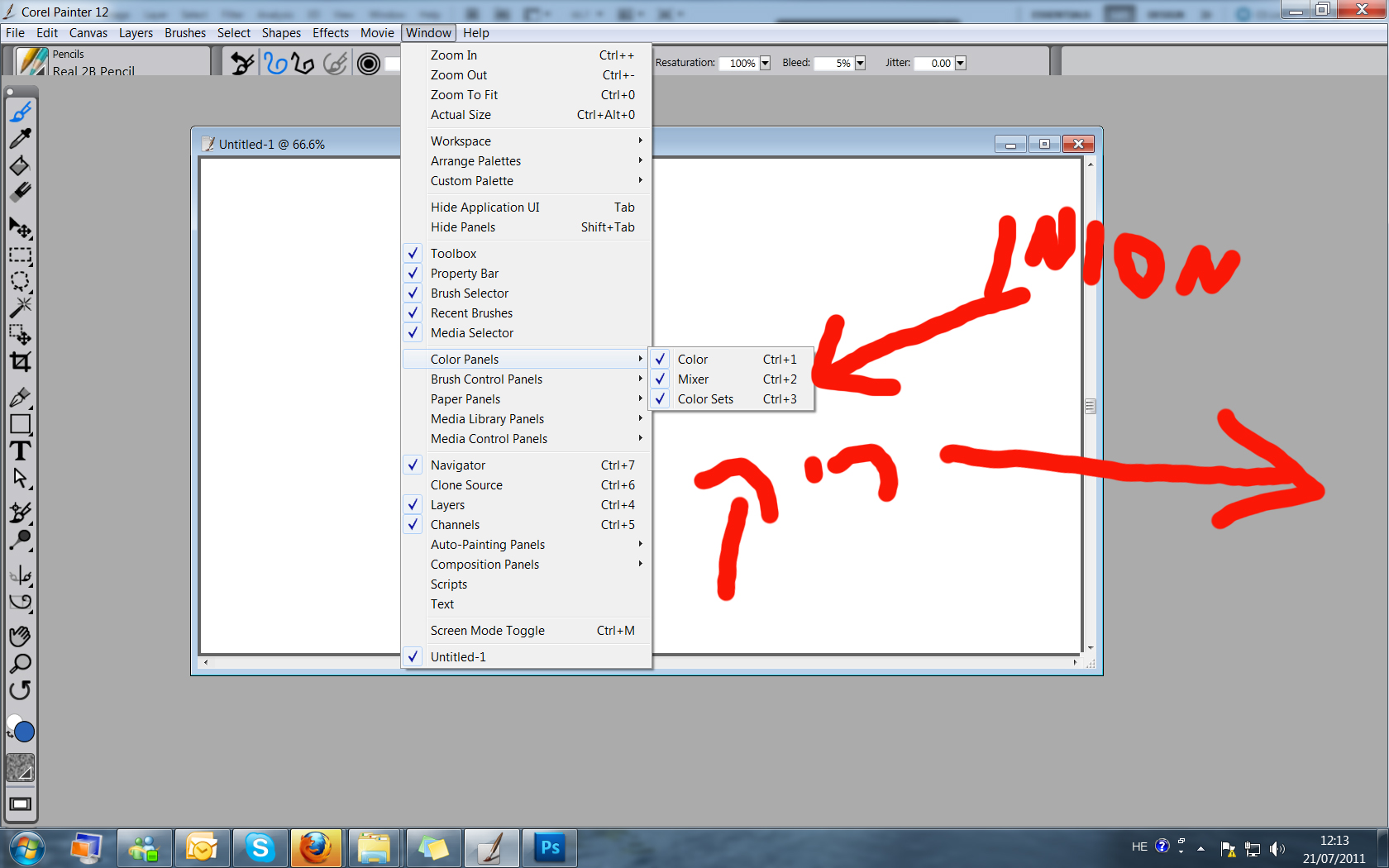Select the Magic Wand tool
Viewport: 1389px width, 868px height.
pyautogui.click(x=21, y=308)
